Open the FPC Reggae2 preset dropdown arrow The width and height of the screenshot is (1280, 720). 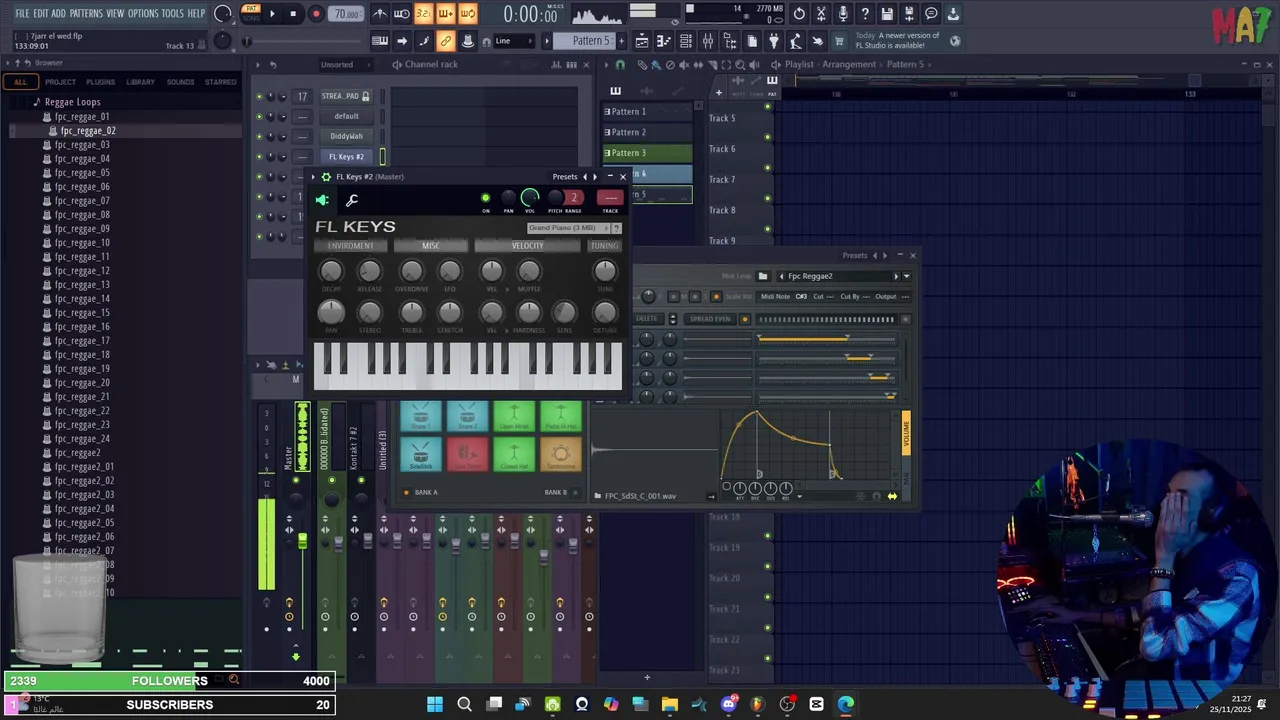[907, 276]
